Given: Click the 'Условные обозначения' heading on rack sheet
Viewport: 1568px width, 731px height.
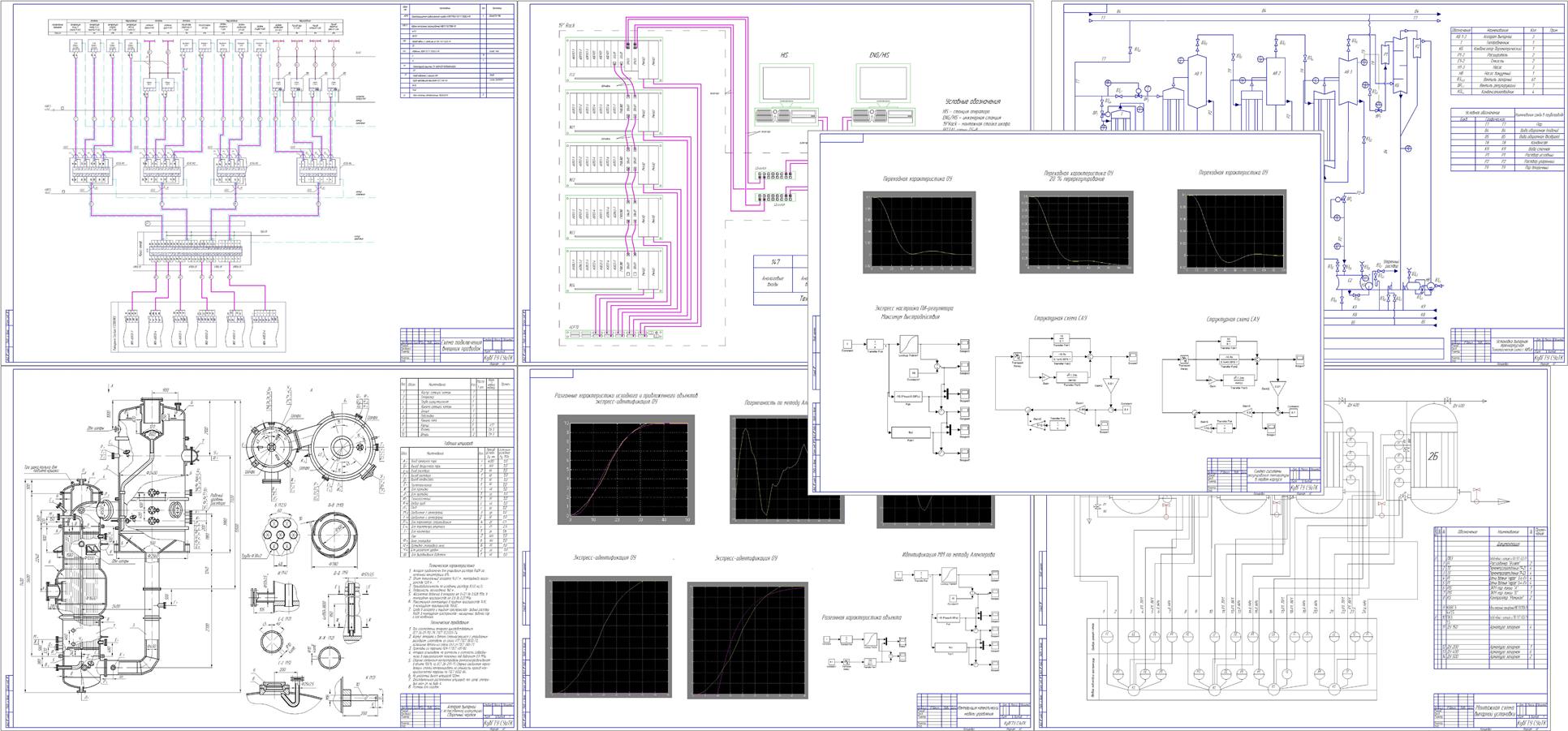Looking at the screenshot, I should click(971, 100).
